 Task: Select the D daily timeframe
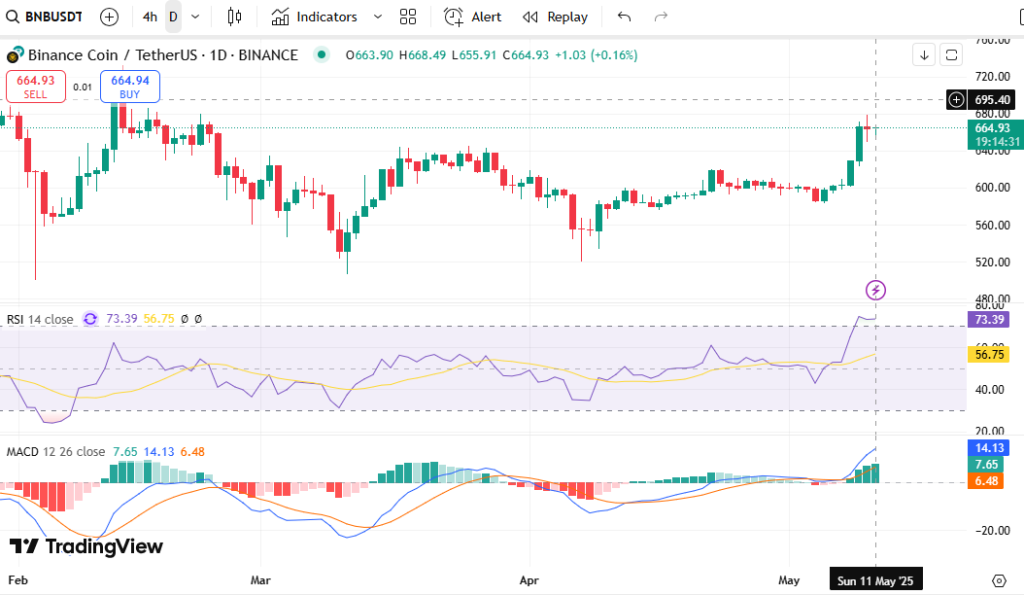click(173, 17)
